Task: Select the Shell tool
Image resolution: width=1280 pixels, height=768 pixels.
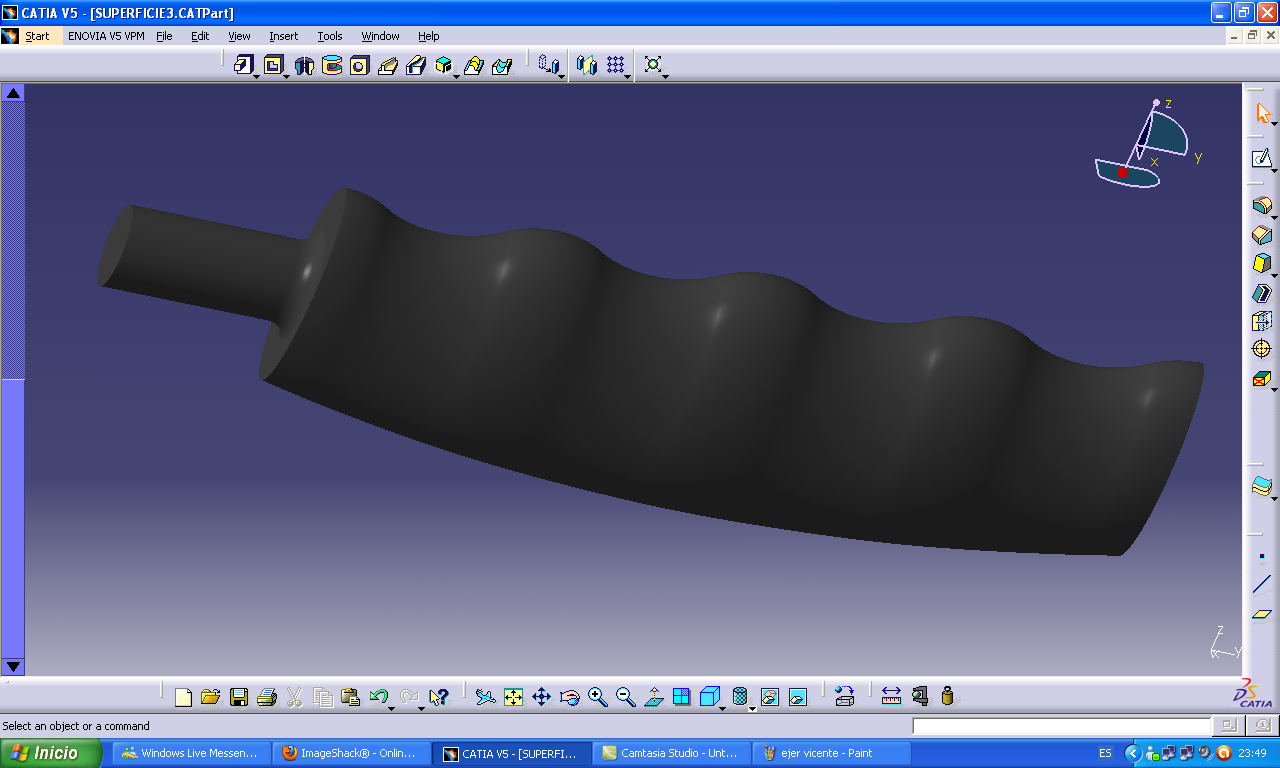Action: (x=1262, y=293)
